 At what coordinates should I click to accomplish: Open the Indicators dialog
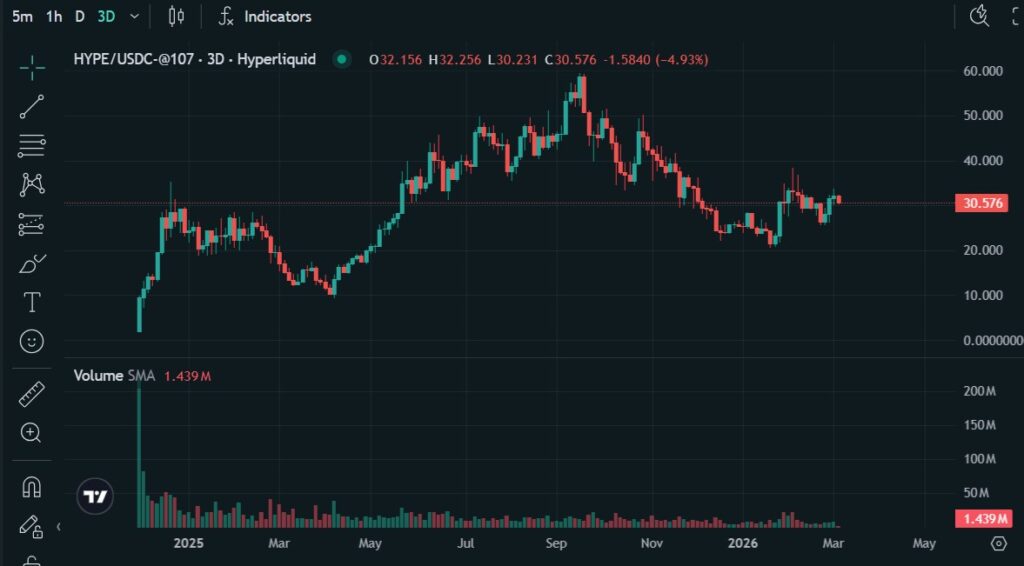(266, 17)
